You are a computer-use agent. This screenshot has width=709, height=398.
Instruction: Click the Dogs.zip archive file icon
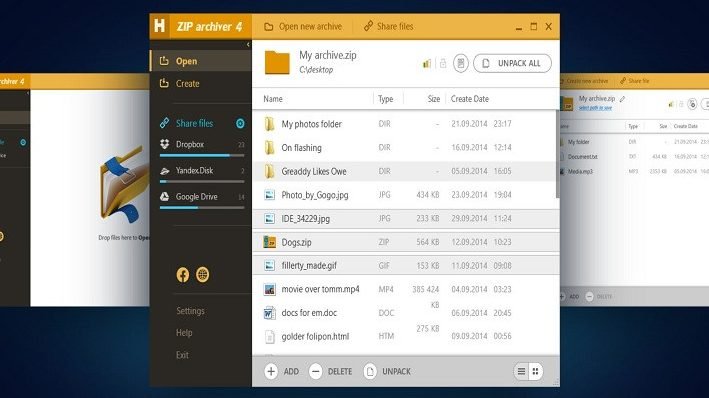click(269, 242)
